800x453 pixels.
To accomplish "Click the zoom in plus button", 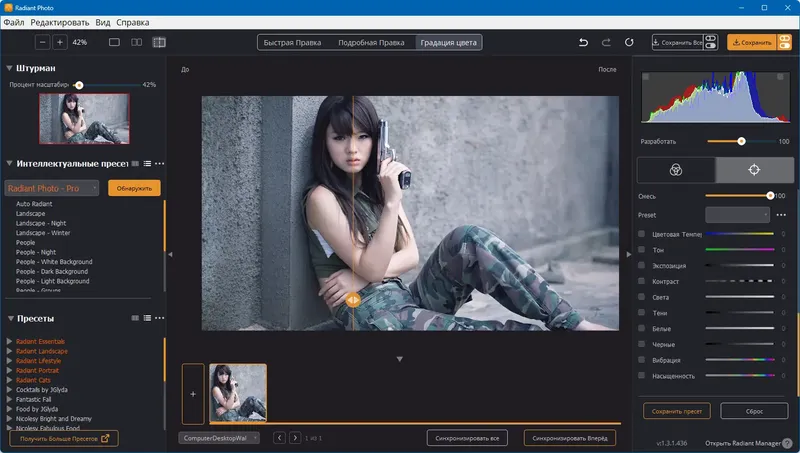I will click(x=60, y=43).
